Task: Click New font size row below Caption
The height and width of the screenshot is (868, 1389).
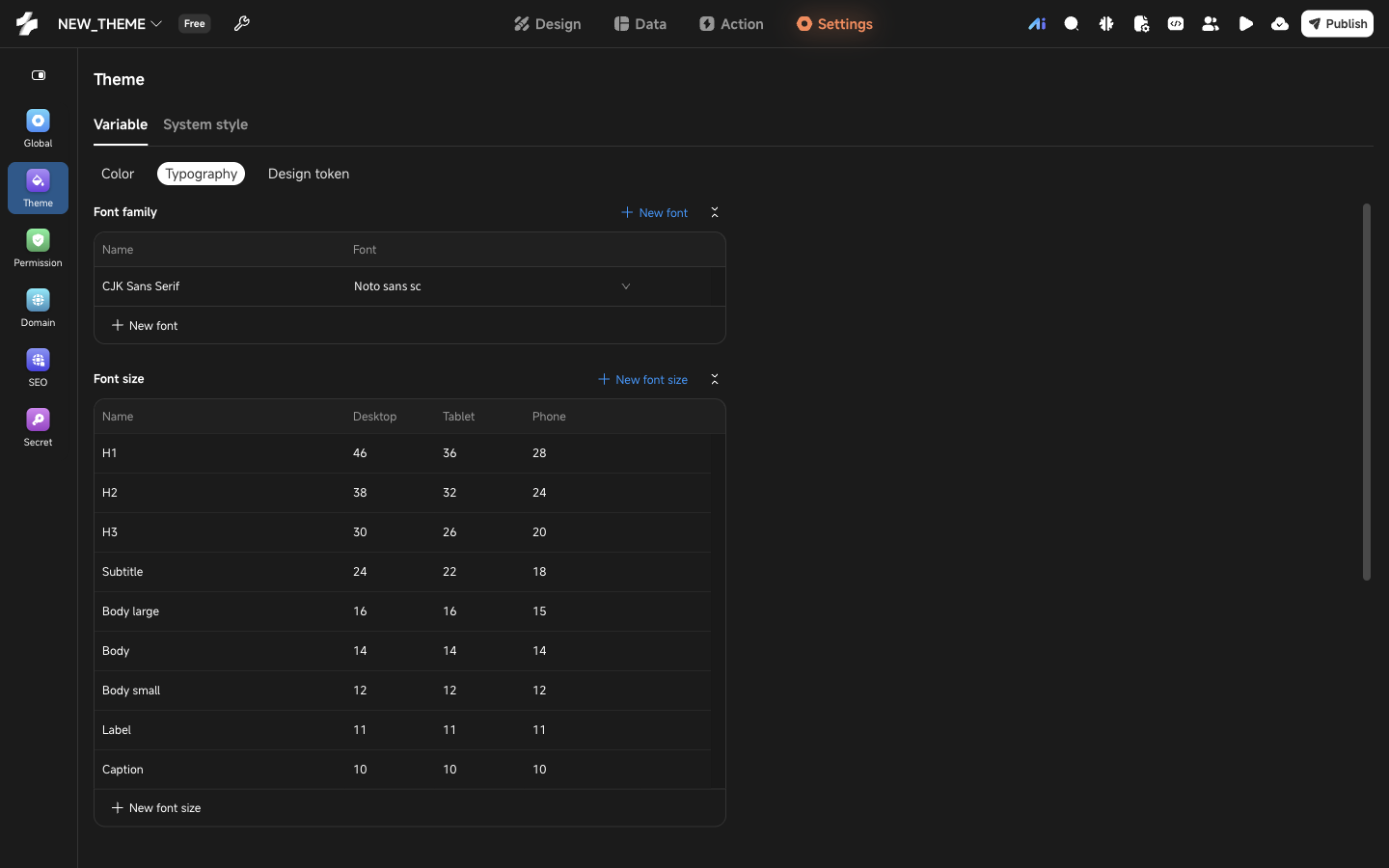Action: click(x=409, y=808)
